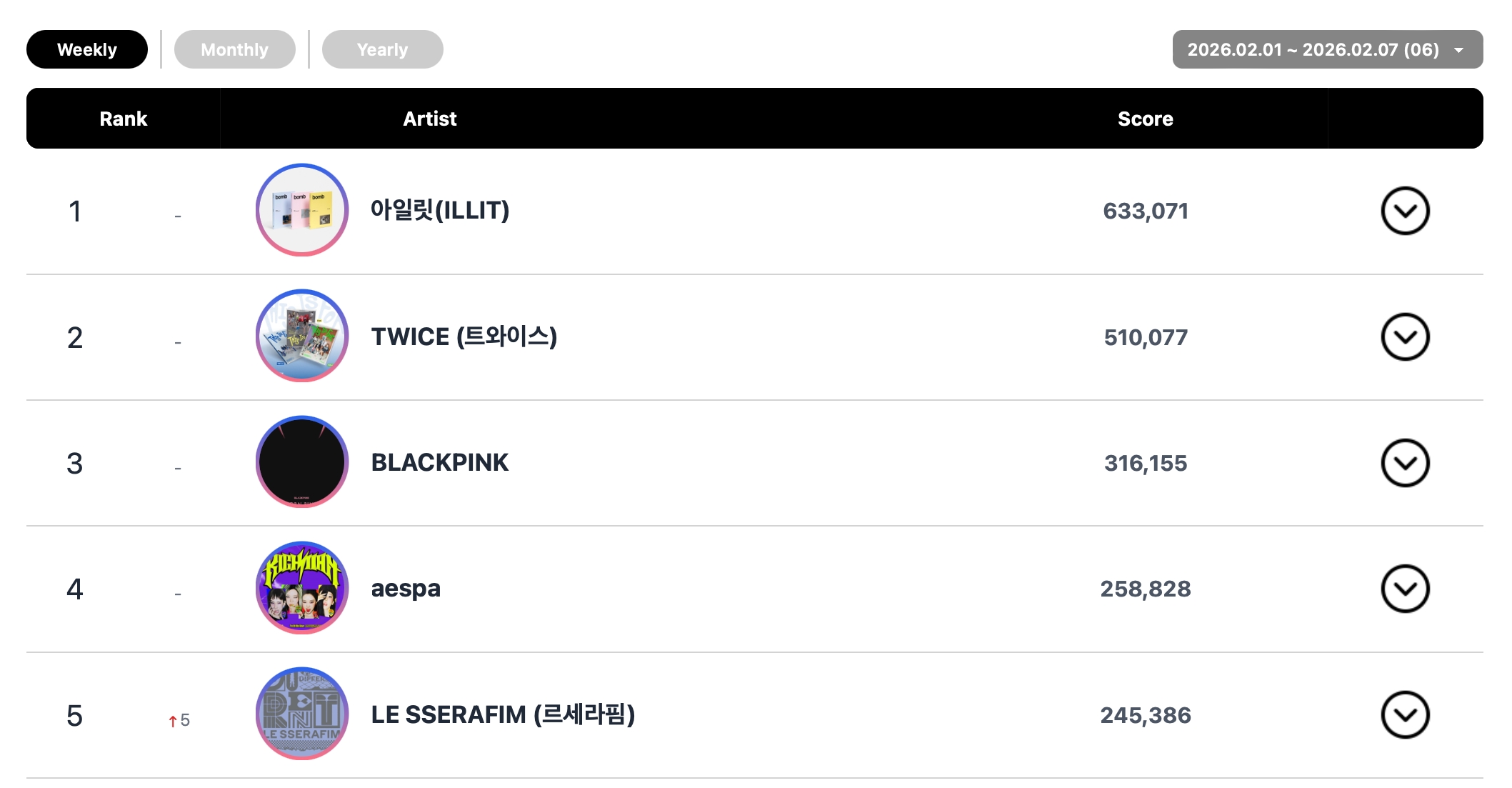
Task: Select the BLACKPINK artist name
Action: [x=439, y=462]
